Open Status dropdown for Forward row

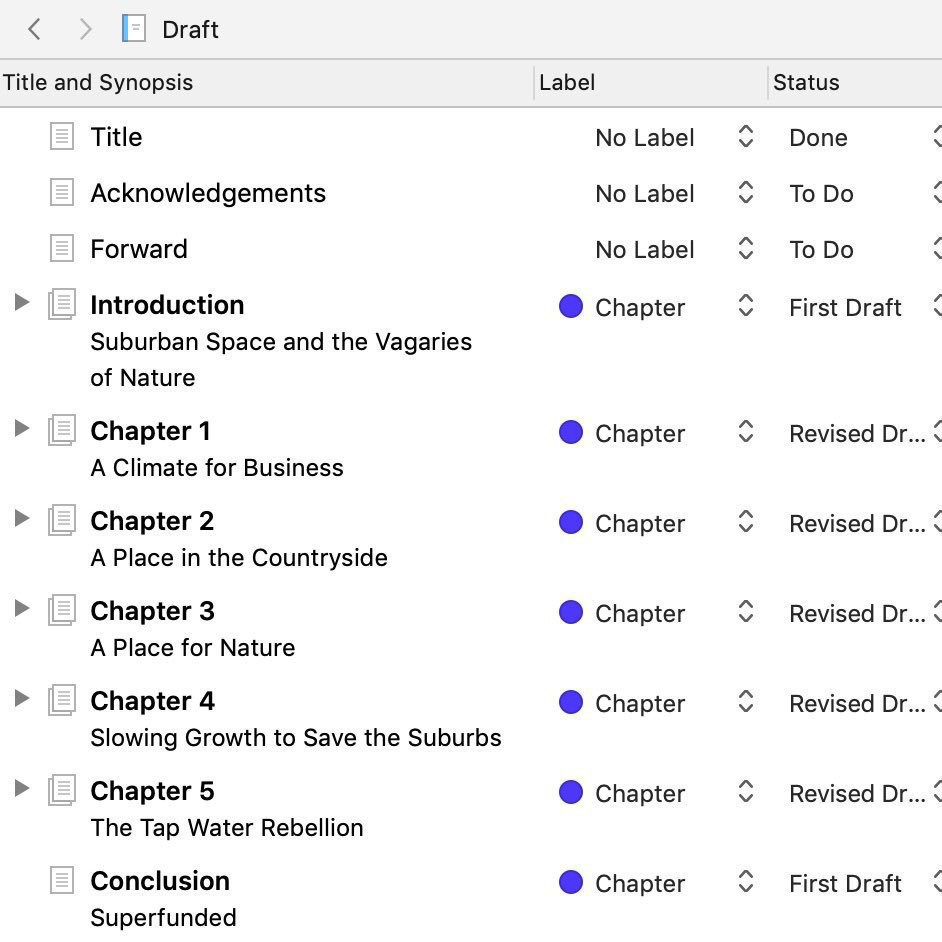click(x=936, y=249)
